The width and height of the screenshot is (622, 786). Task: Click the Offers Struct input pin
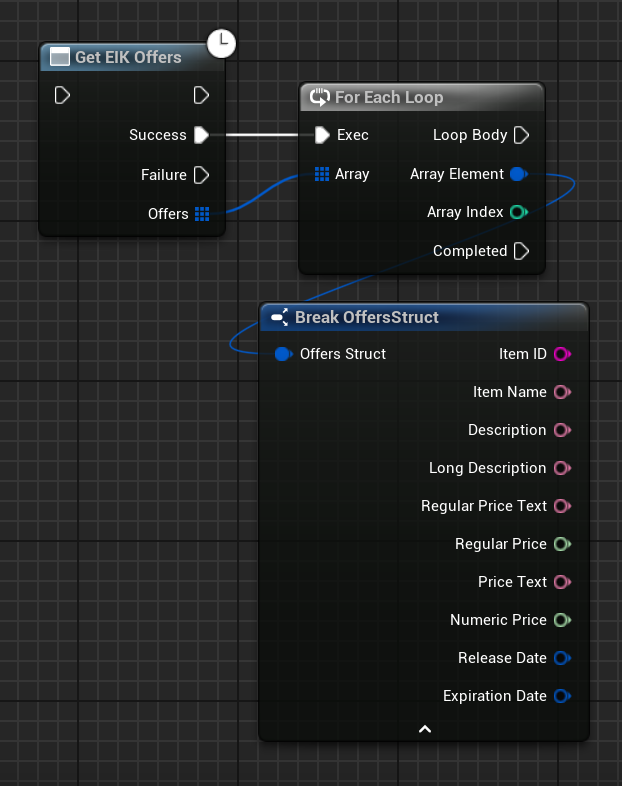pyautogui.click(x=282, y=354)
